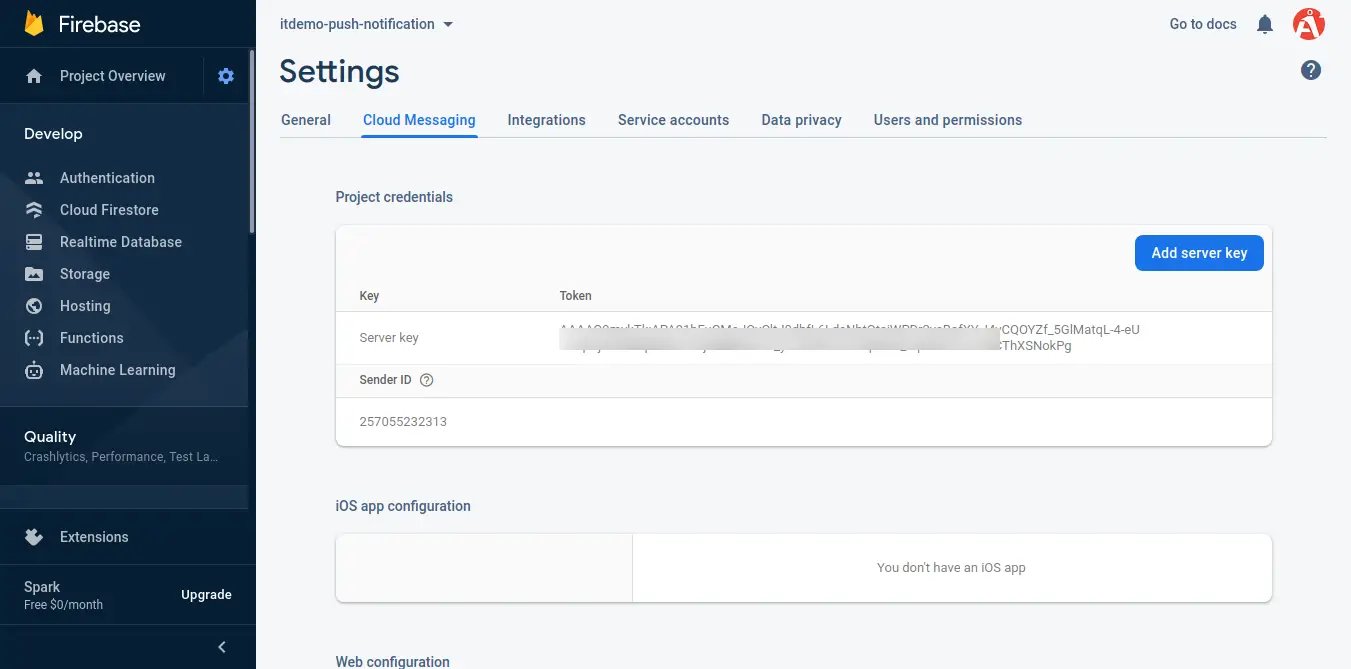Click Upgrade on the Spark plan
Viewport: 1351px width, 669px height.
point(206,595)
